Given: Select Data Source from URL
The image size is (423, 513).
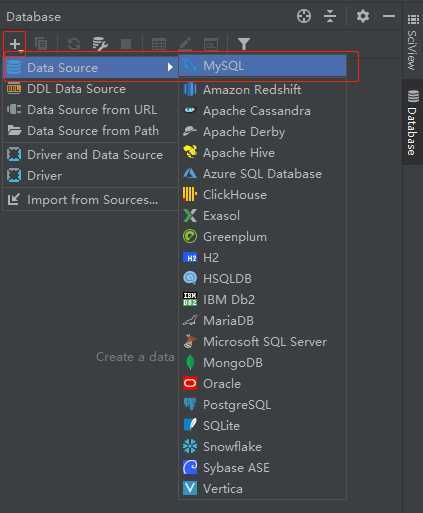Looking at the screenshot, I should 90,110.
